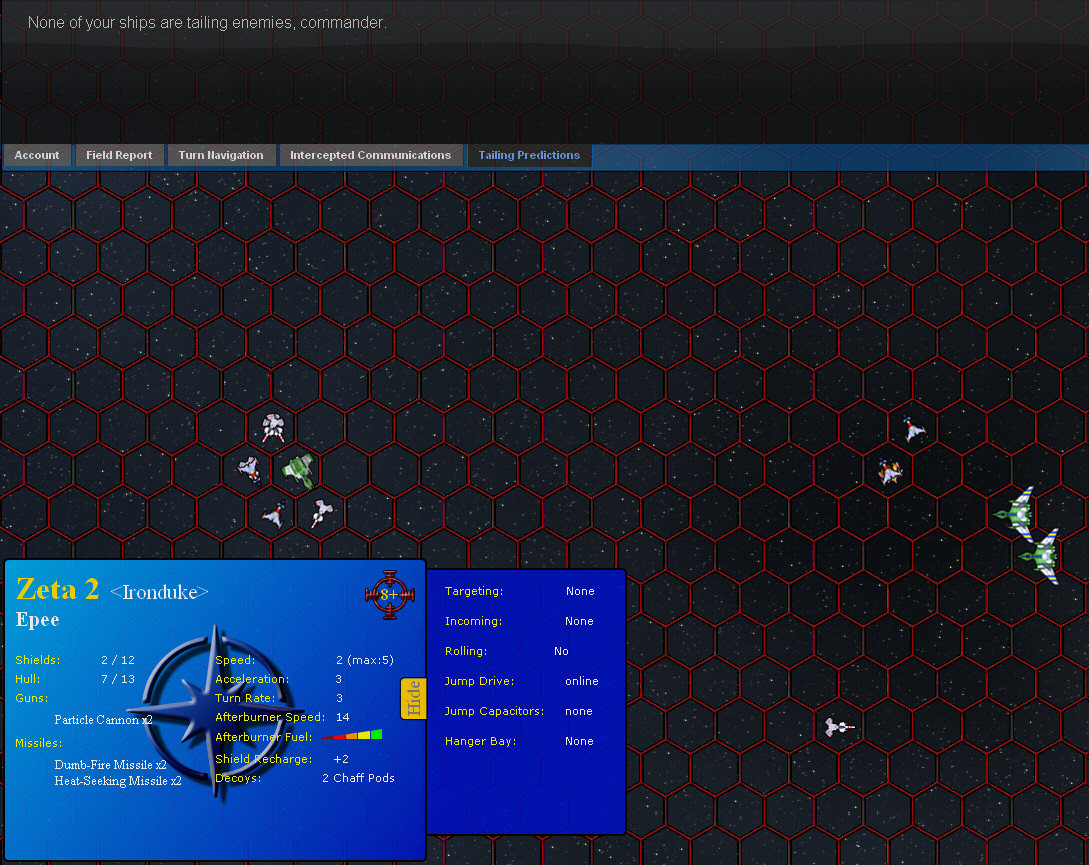Switch to the Field Report tab

click(119, 155)
